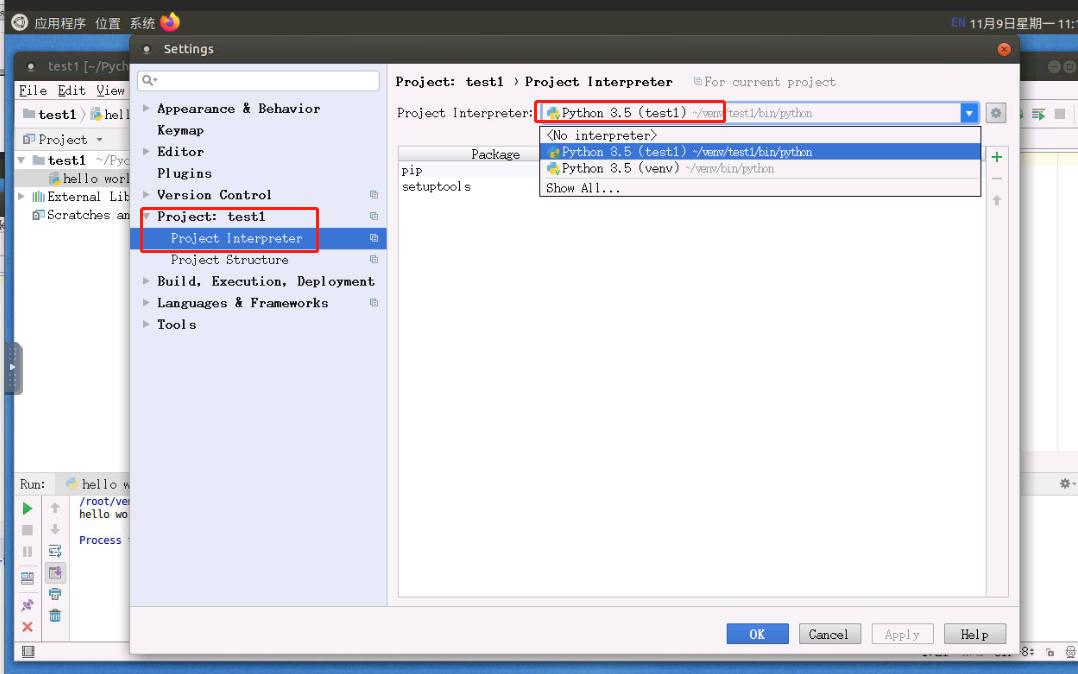Choose Show All... in interpreter list
Image resolution: width=1078 pixels, height=674 pixels.
(760, 188)
